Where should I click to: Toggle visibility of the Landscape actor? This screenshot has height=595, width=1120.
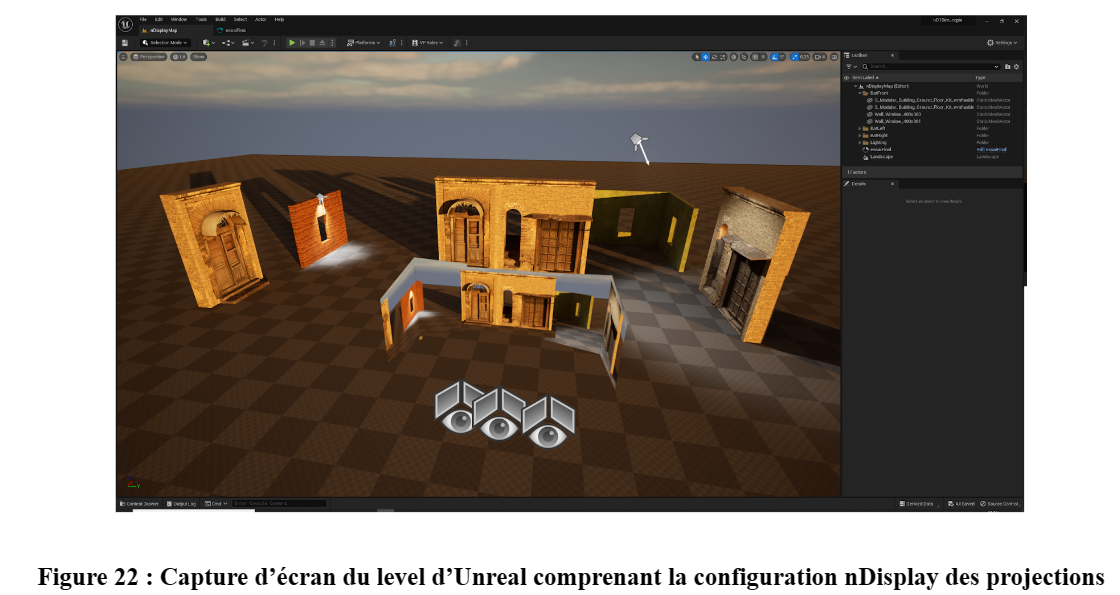pos(847,157)
